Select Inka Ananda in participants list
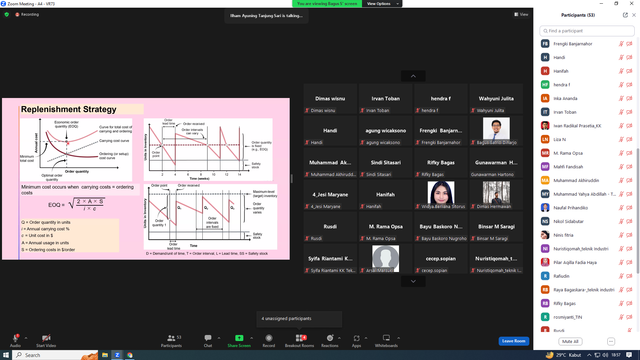 587,98
